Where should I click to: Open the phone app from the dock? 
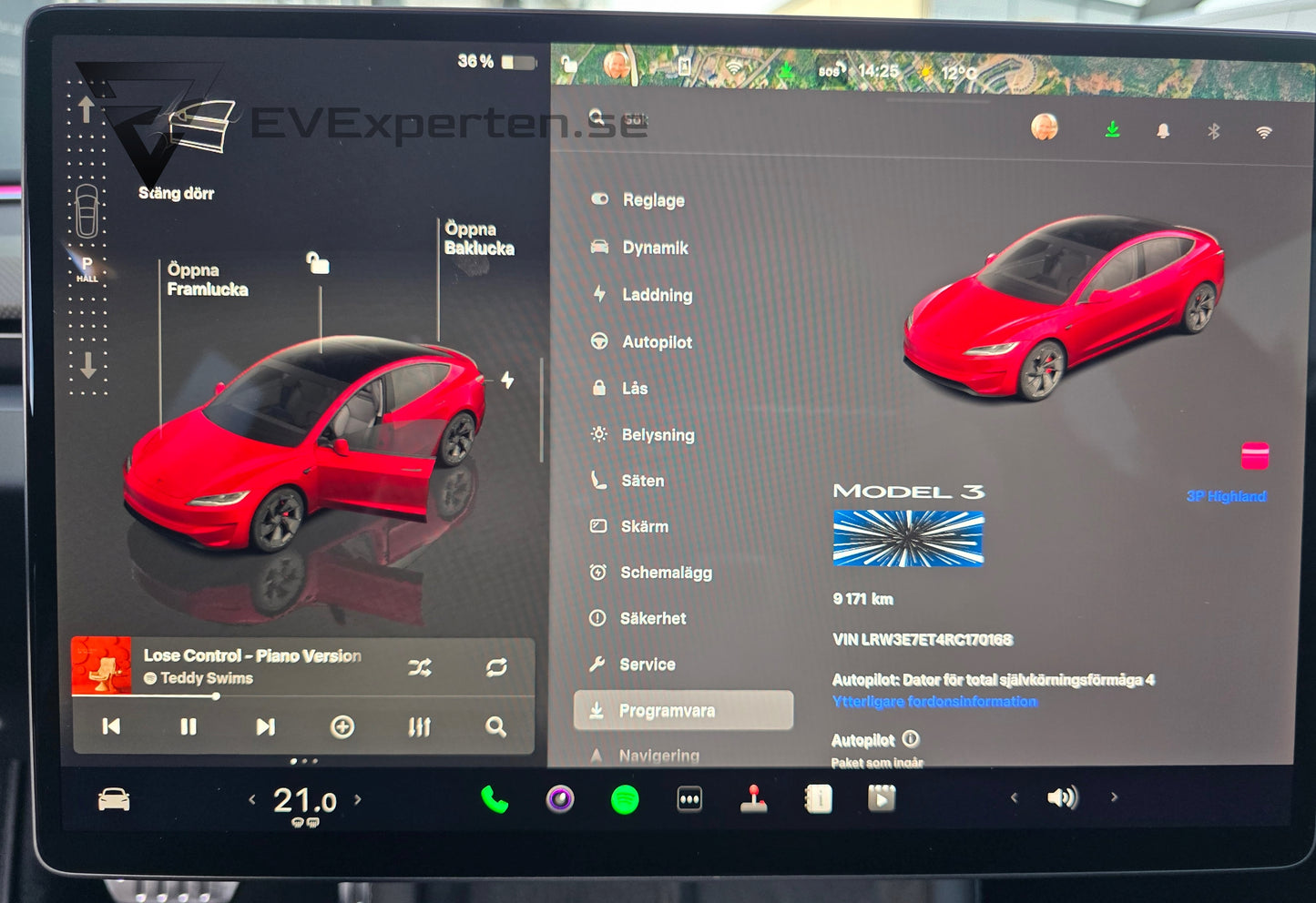[x=493, y=799]
